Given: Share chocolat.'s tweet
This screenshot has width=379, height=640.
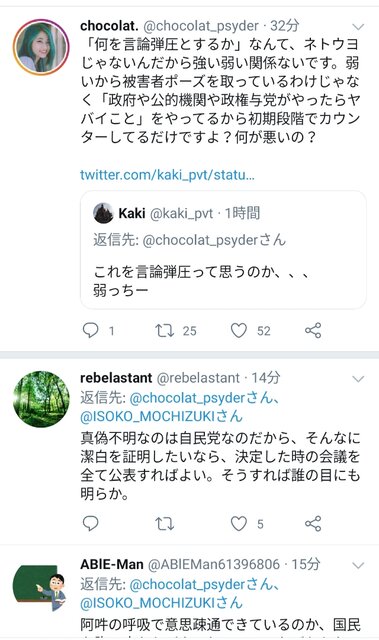Looking at the screenshot, I should tap(313, 330).
